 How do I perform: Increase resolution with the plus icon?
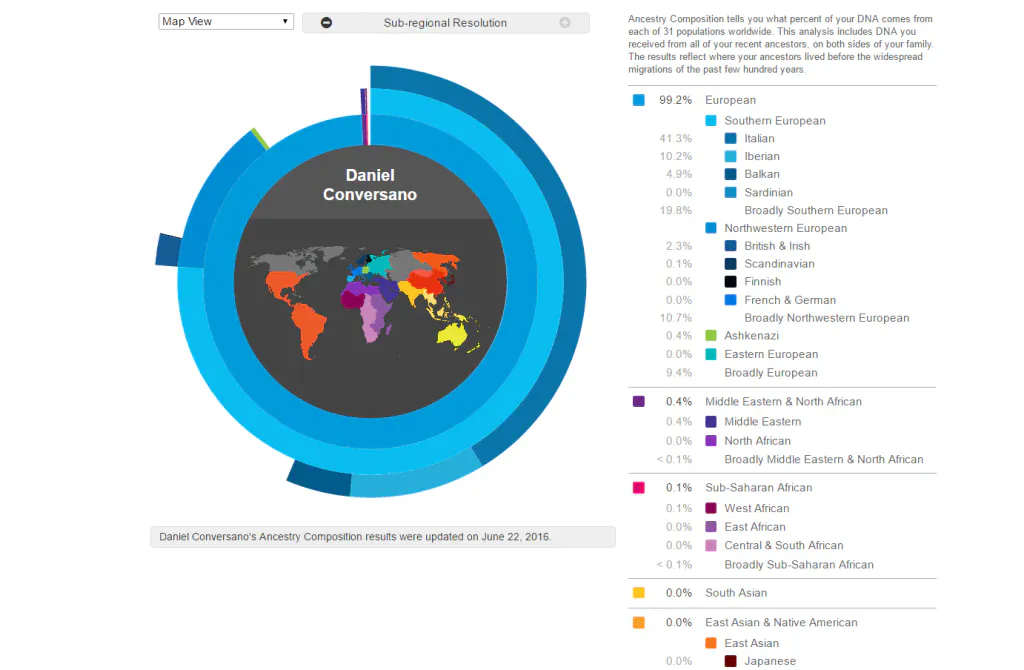(565, 23)
